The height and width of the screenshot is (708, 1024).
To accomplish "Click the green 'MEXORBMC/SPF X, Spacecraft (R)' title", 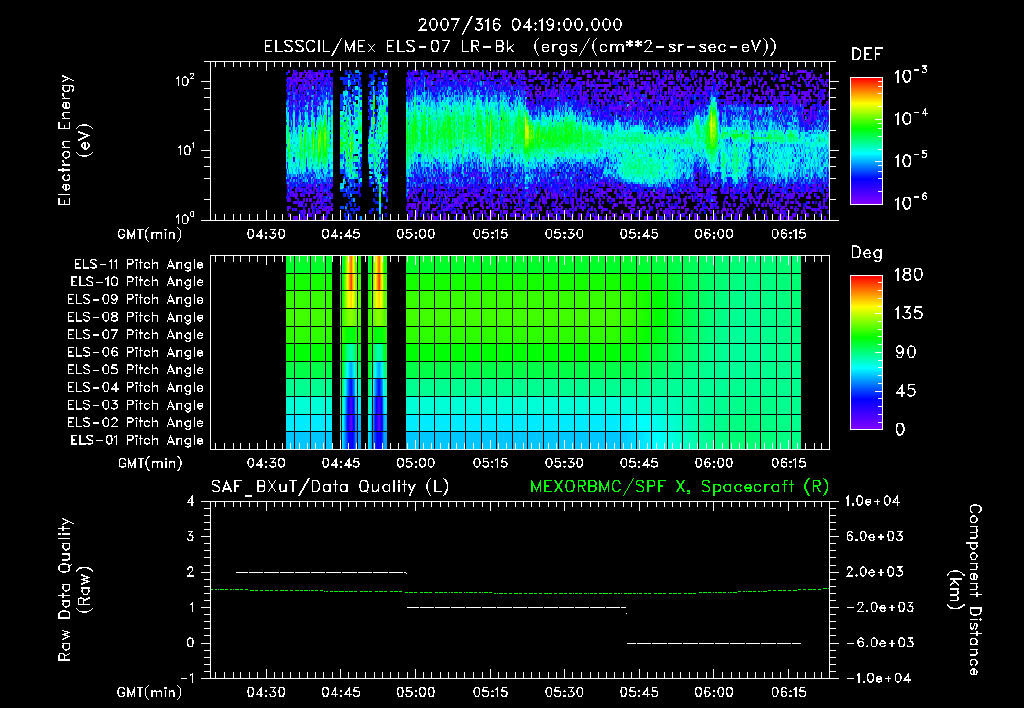I will pos(679,487).
